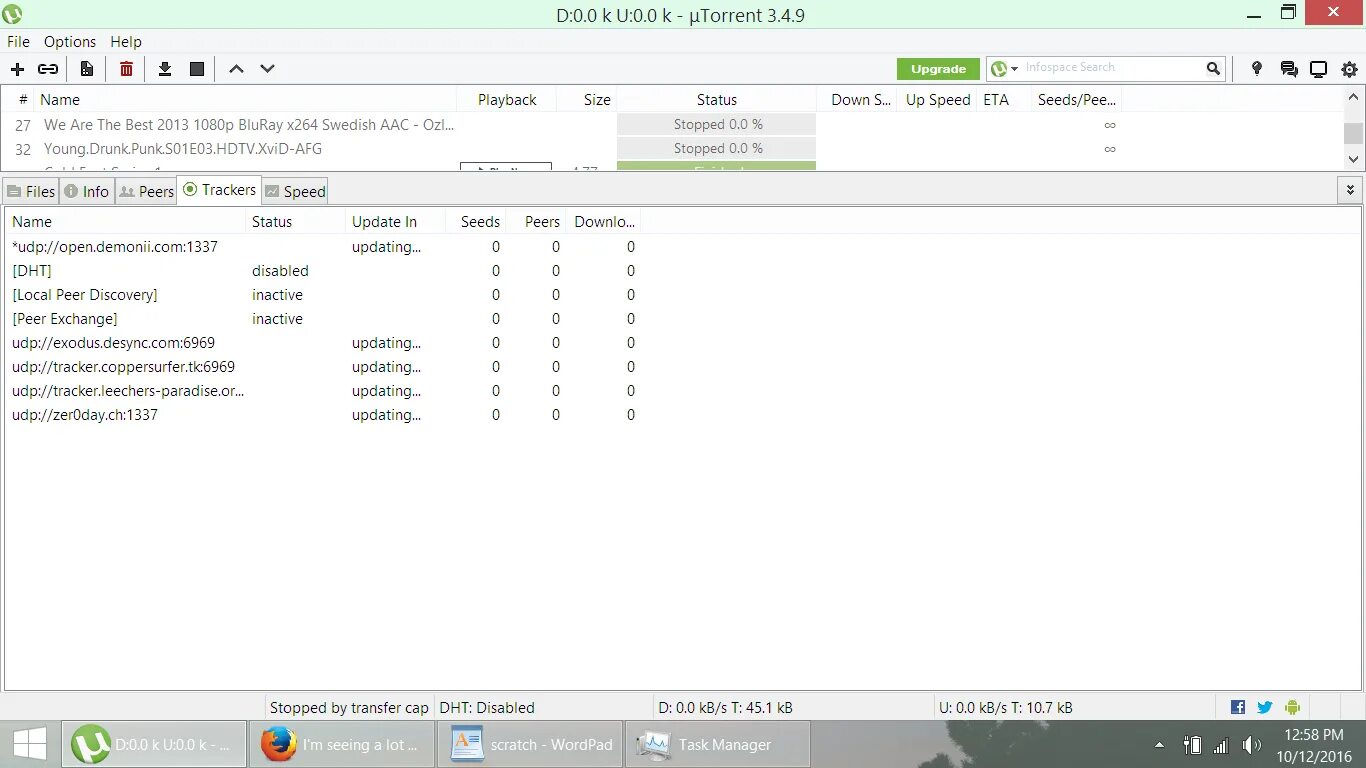Select tracker udp://tracker.leechers-paradise row
1366x768 pixels.
[323, 391]
